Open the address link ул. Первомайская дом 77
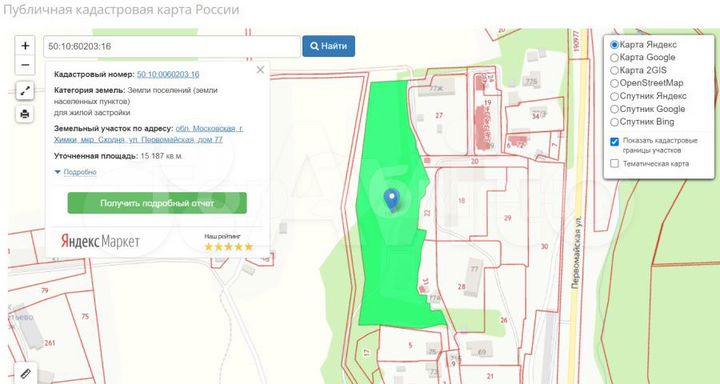Screen dimensions: 720x384 coord(148,134)
